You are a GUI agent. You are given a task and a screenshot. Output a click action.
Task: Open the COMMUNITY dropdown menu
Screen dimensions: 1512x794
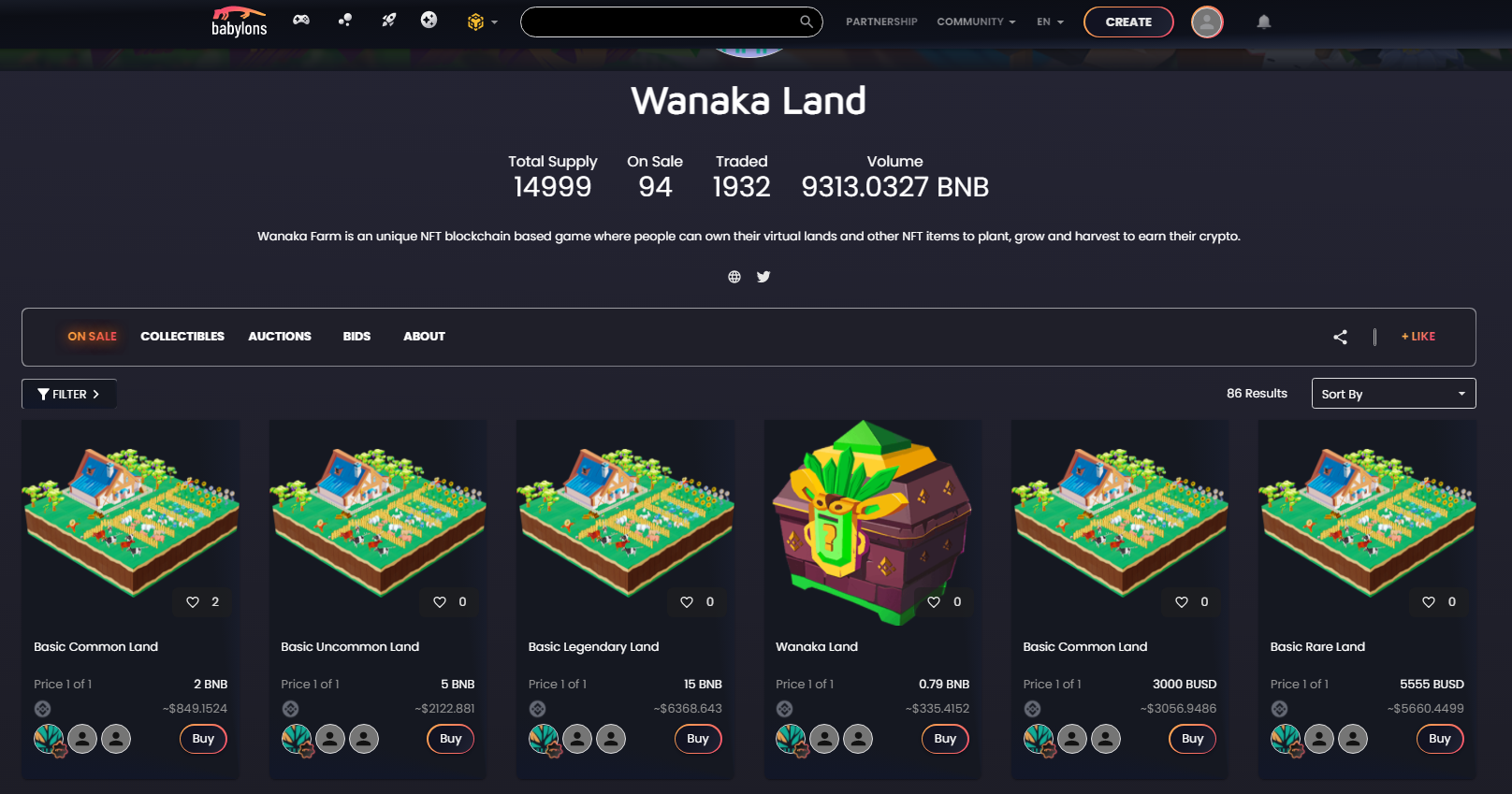976,22
